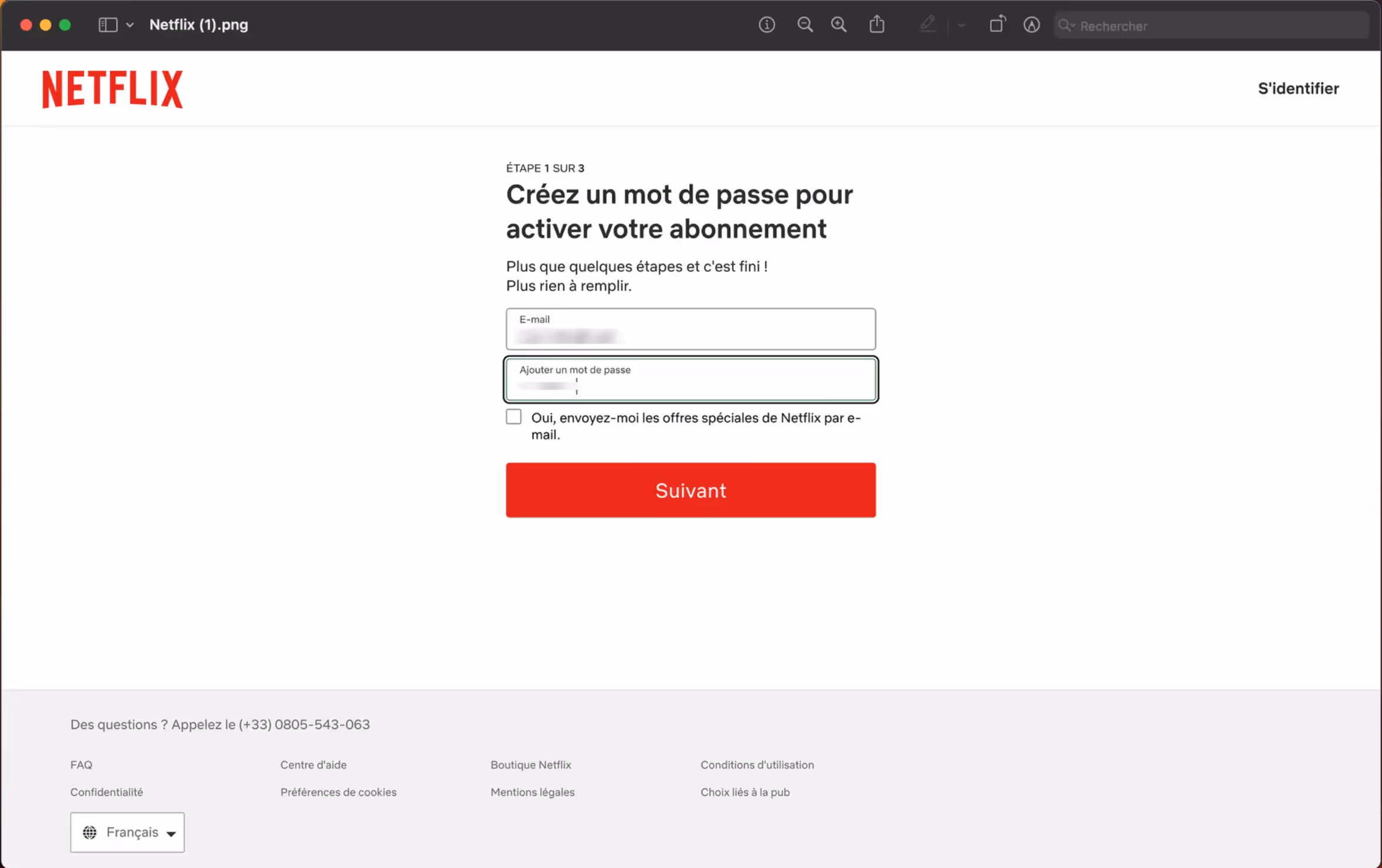Focus the E-mail input field
The image size is (1382, 868).
point(691,329)
